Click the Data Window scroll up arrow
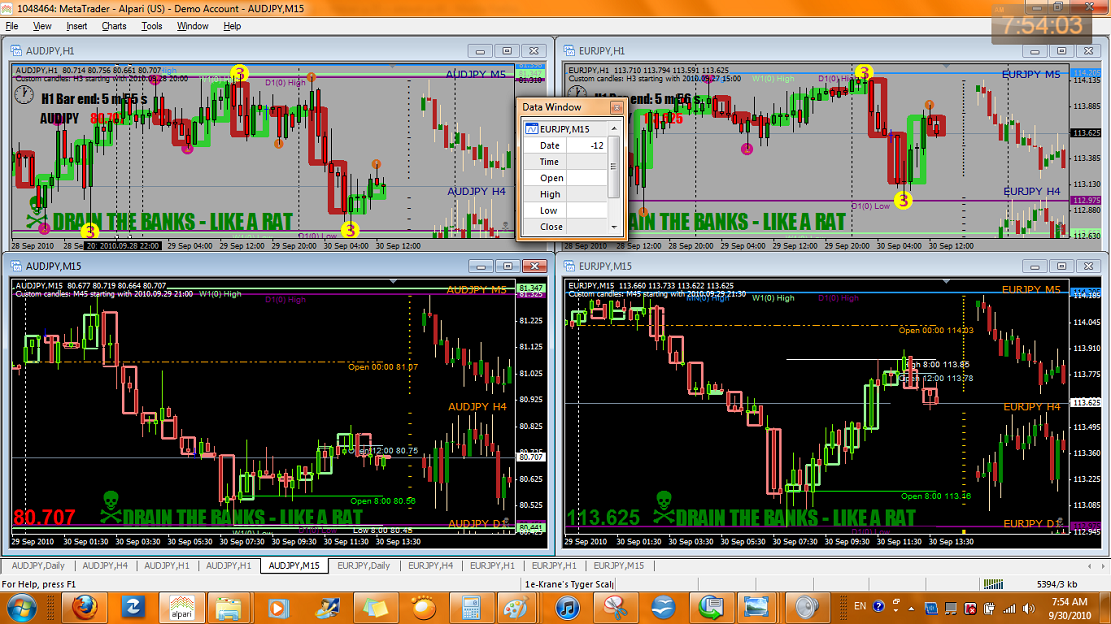This screenshot has width=1111, height=624. point(614,128)
